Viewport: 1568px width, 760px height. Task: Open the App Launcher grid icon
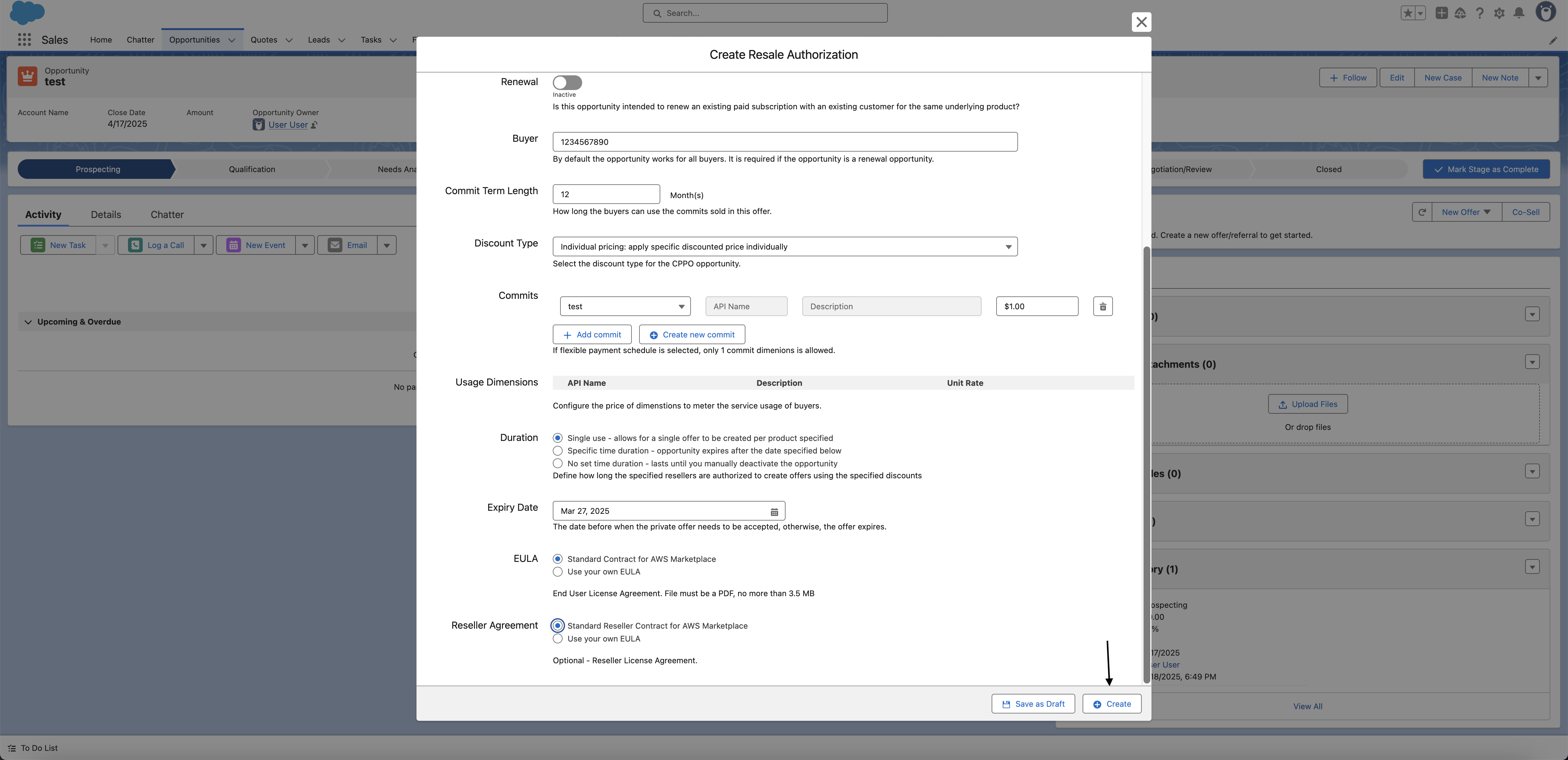point(24,40)
